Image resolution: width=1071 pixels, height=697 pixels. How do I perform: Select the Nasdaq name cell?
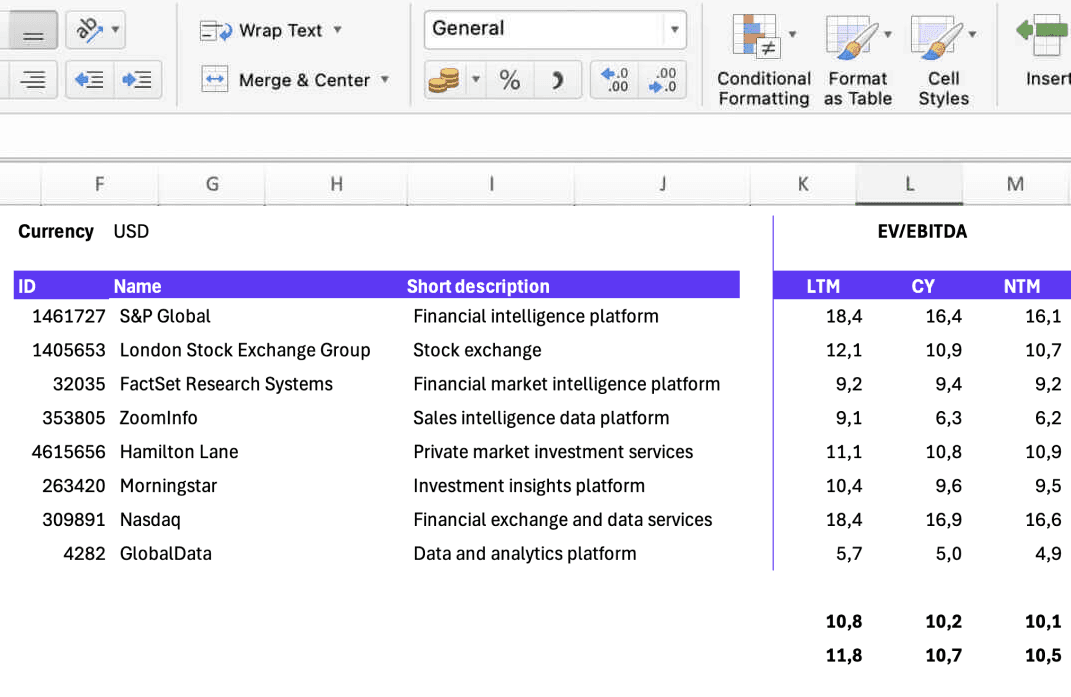(x=150, y=520)
